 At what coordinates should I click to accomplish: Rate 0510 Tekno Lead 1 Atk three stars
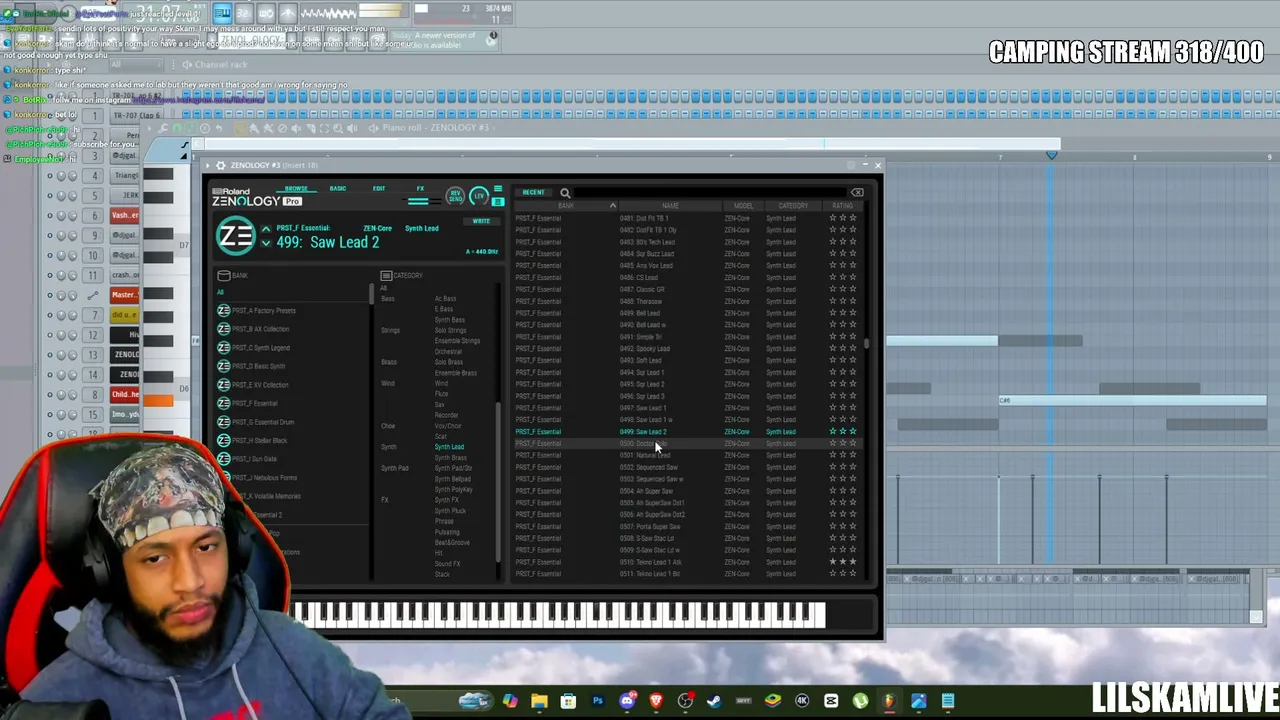[x=852, y=562]
